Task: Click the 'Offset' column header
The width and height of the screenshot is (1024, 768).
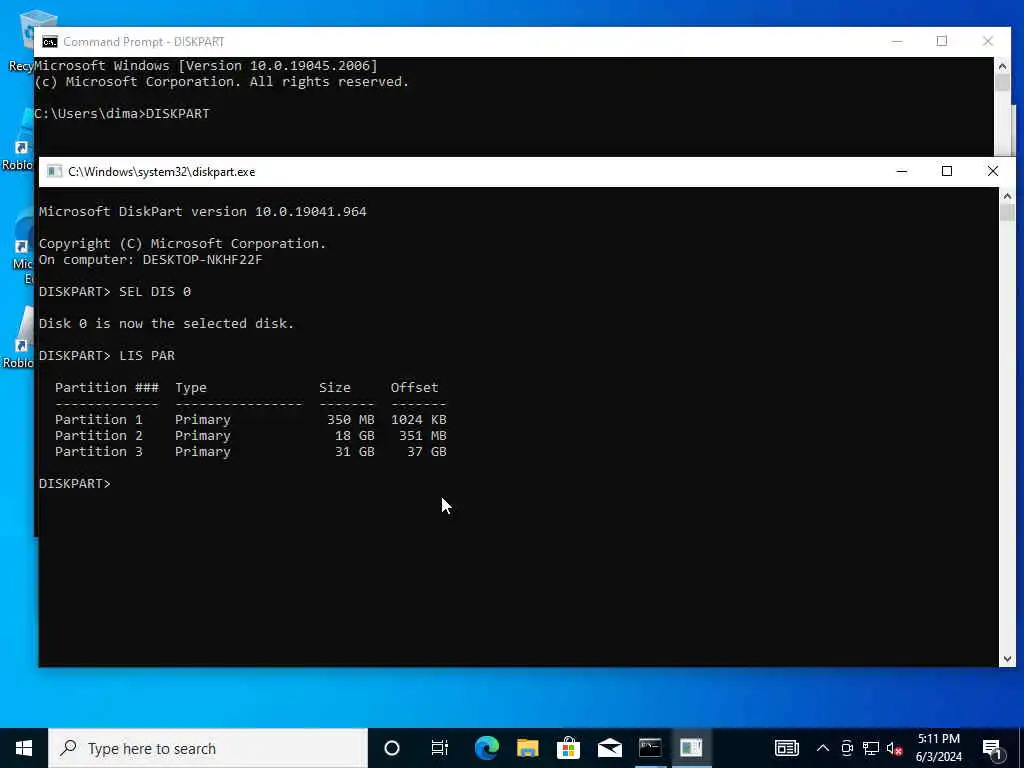Action: [415, 388]
